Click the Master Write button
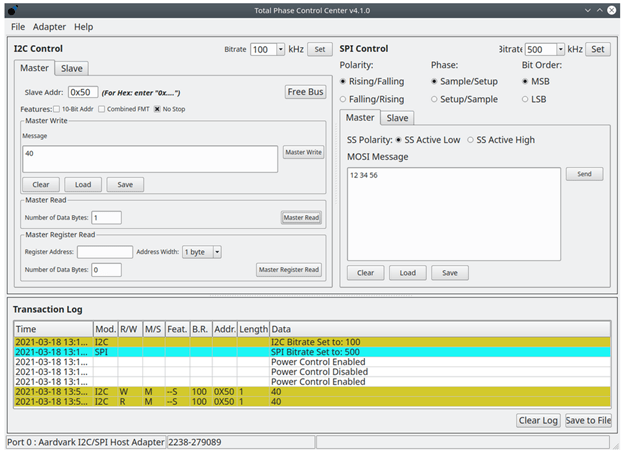 coord(303,152)
